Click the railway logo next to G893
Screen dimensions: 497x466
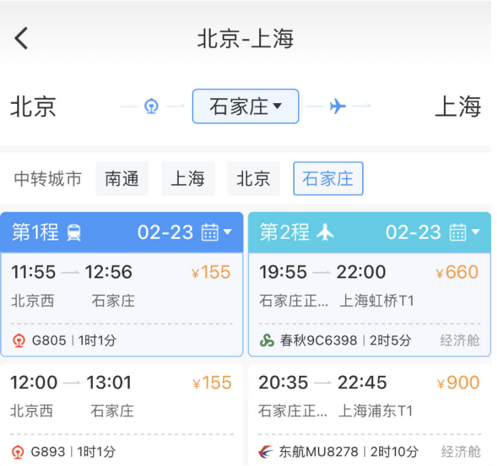click(x=18, y=452)
